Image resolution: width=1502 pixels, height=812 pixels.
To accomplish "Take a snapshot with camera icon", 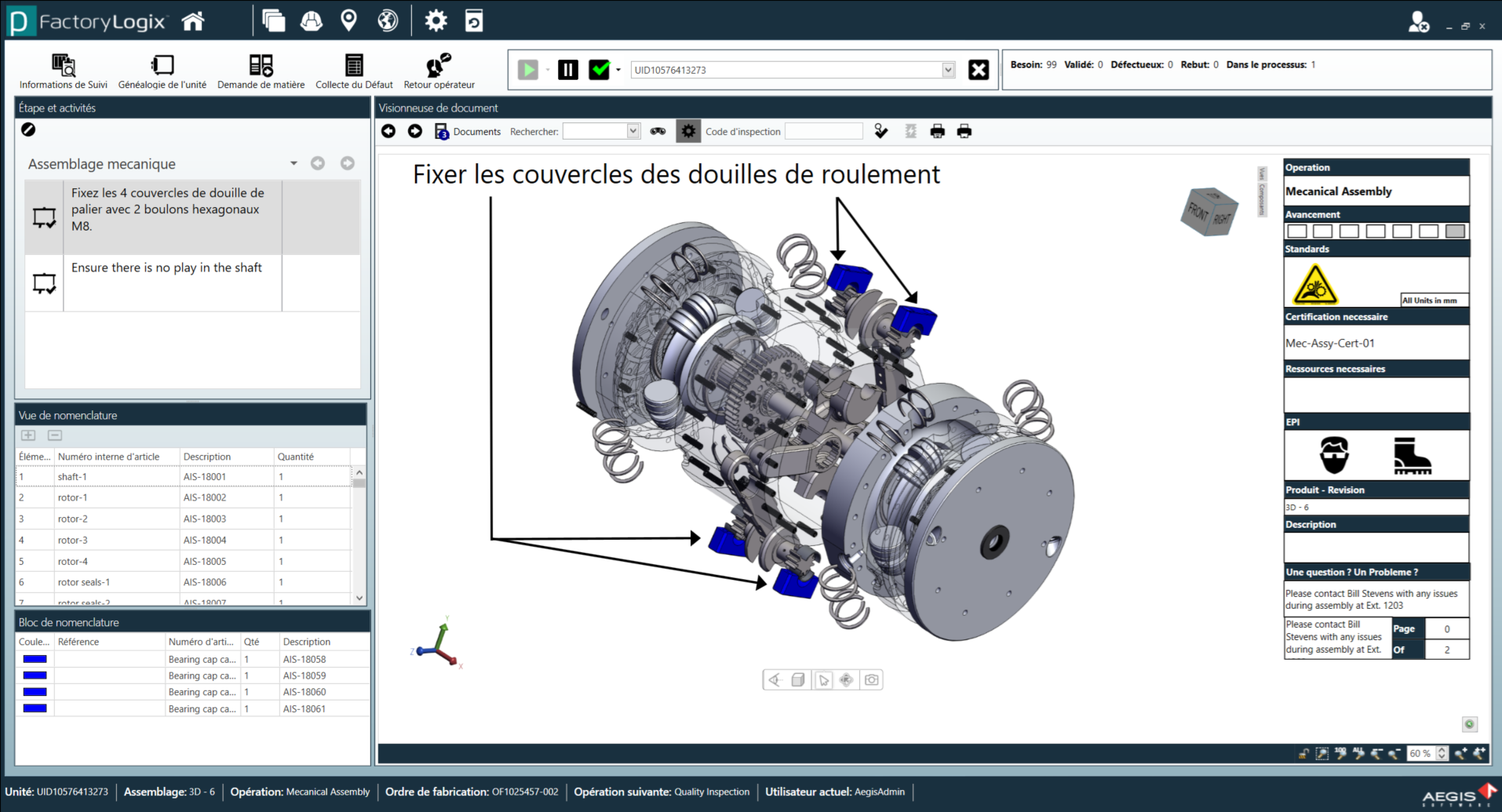I will [871, 679].
